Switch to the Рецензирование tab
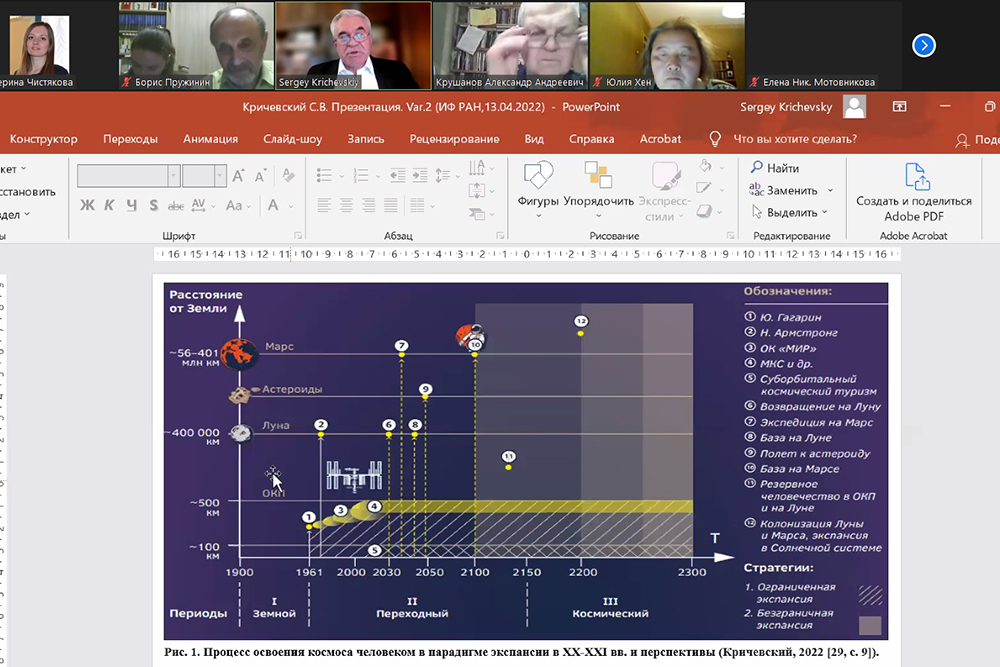This screenshot has width=1000, height=667. pyautogui.click(x=454, y=139)
